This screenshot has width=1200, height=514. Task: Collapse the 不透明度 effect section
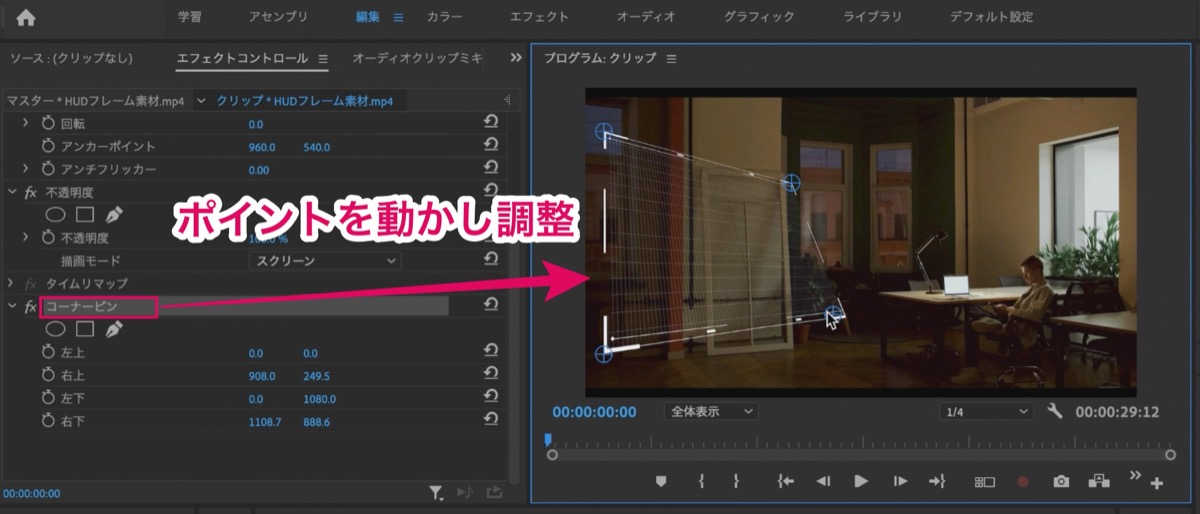[x=11, y=191]
